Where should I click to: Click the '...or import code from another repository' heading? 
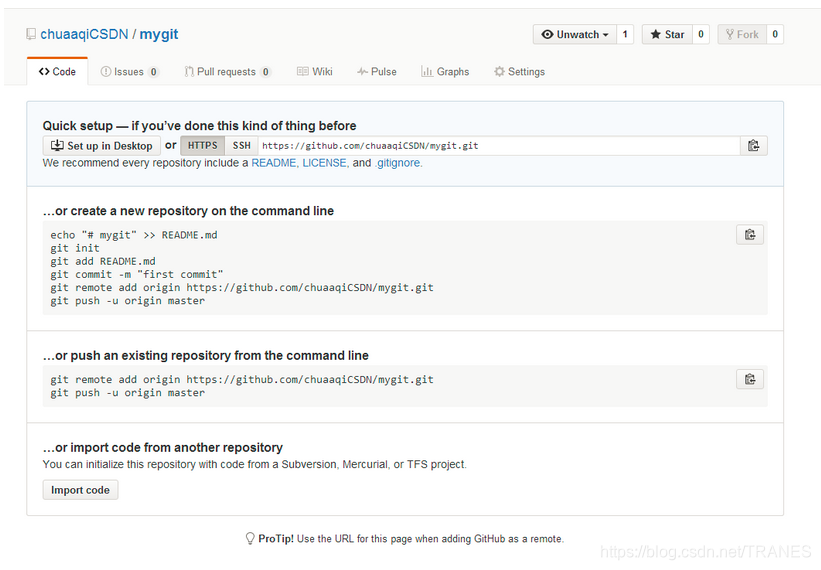(163, 448)
